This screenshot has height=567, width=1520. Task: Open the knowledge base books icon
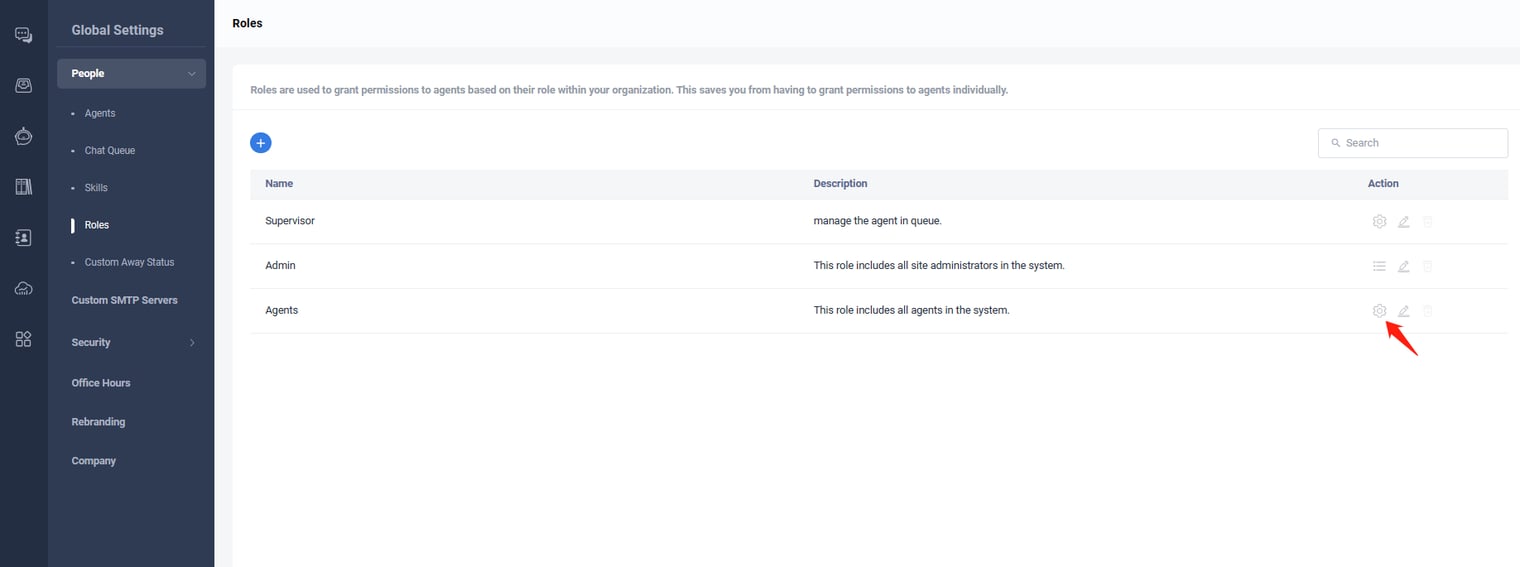point(23,187)
